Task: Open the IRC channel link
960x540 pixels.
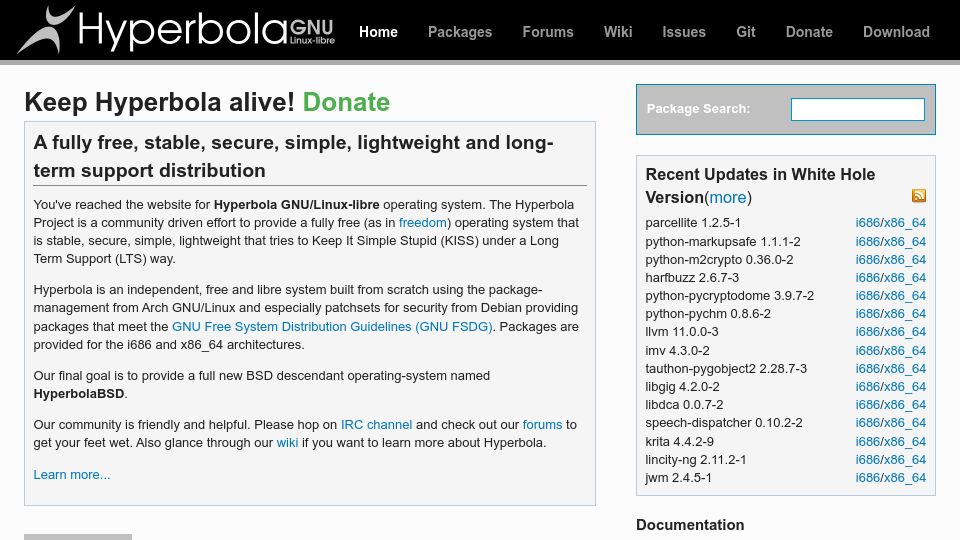Action: click(x=377, y=424)
